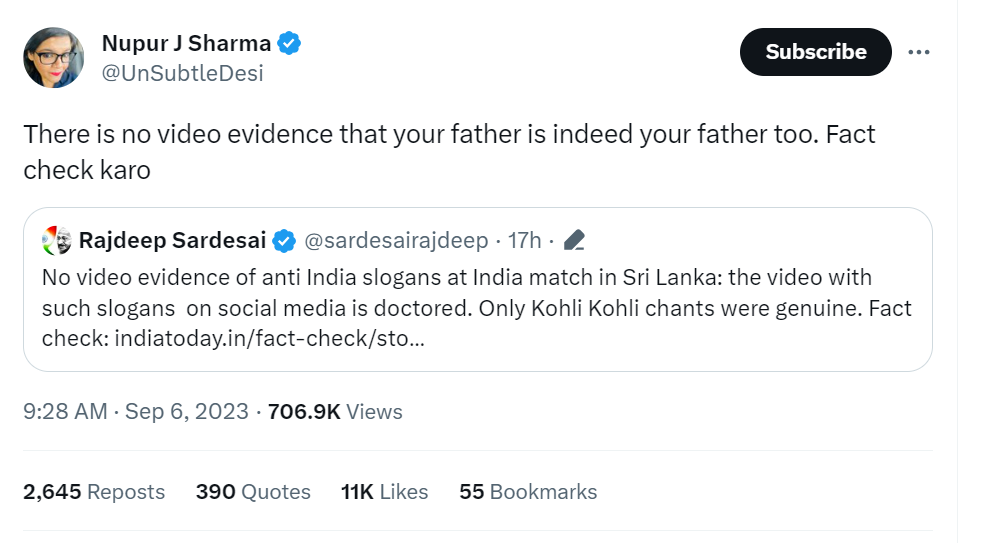Open the @sardesairajdeep handle
Screen dimensions: 999x543
[x=396, y=240]
